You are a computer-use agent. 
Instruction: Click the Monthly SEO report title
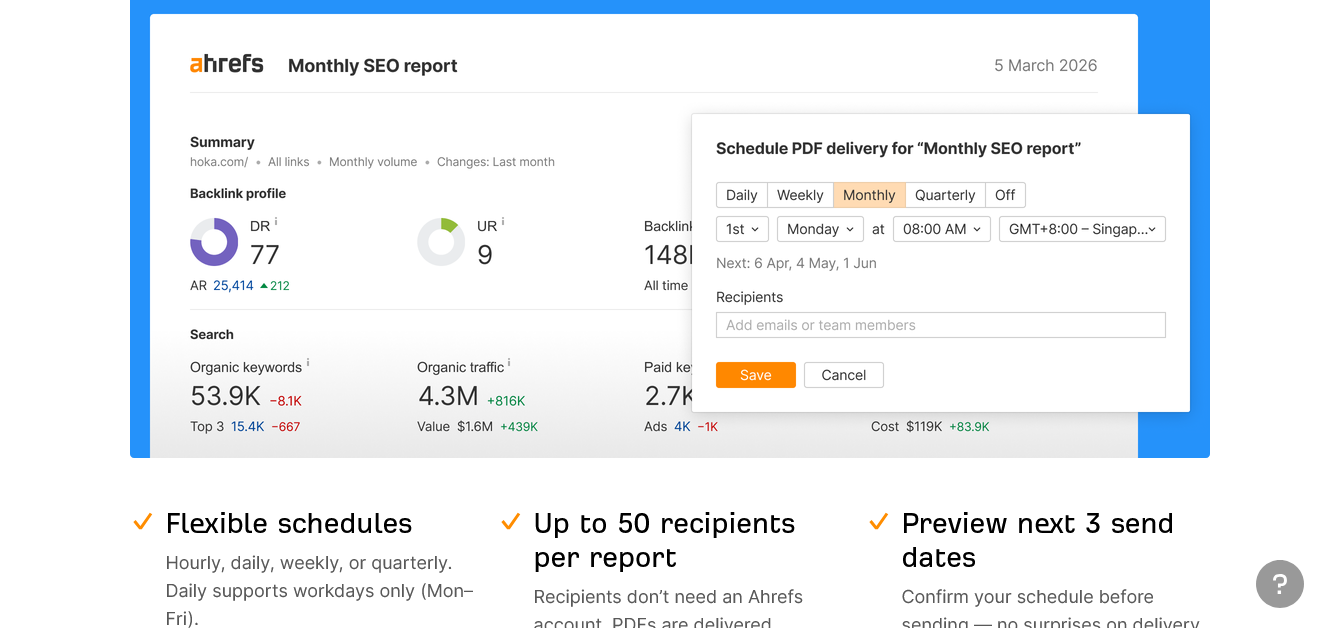pos(373,66)
